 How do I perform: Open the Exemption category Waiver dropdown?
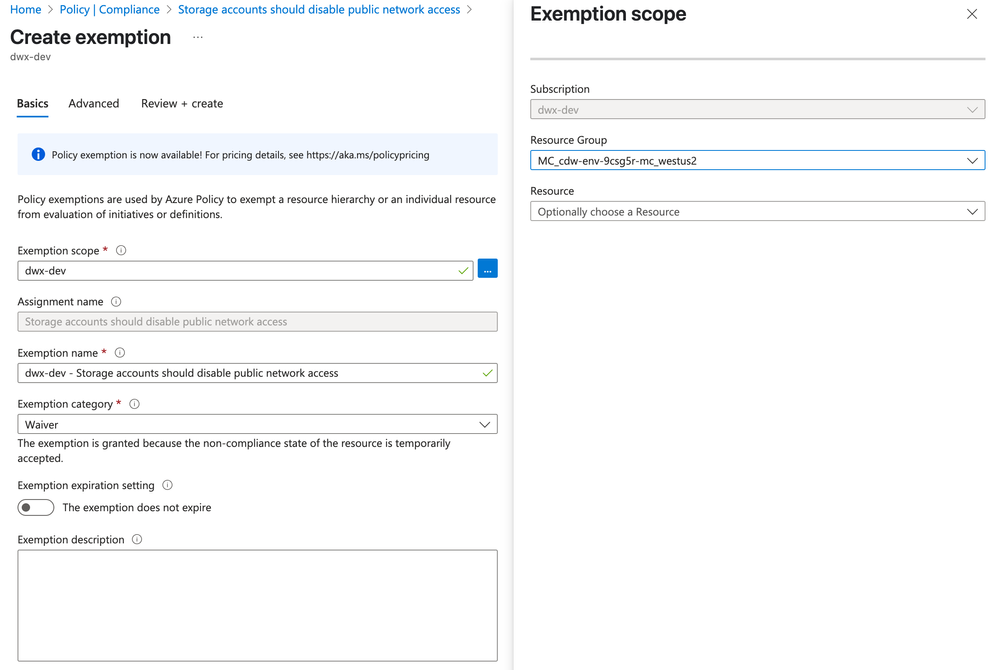(x=257, y=425)
